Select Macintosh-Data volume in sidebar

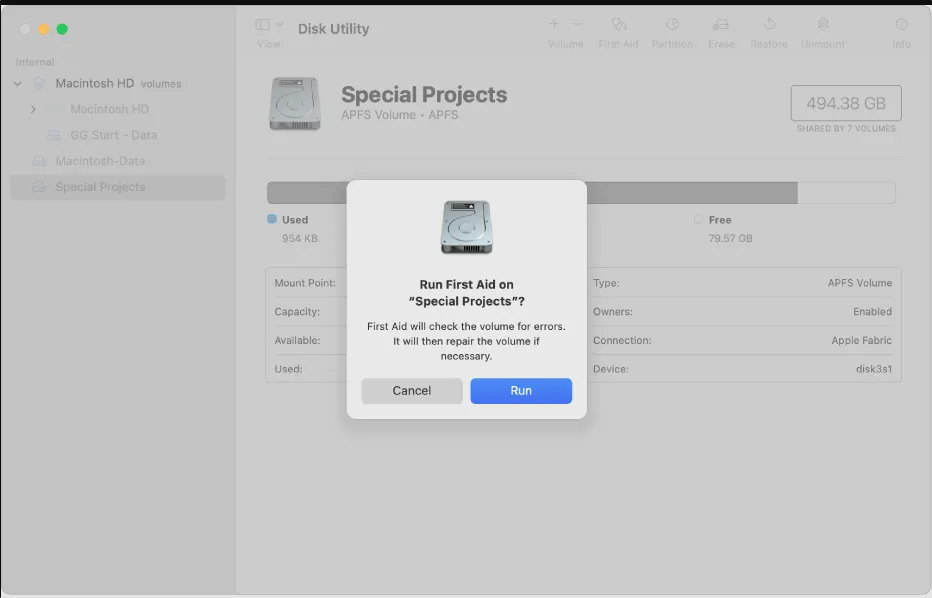coord(100,161)
